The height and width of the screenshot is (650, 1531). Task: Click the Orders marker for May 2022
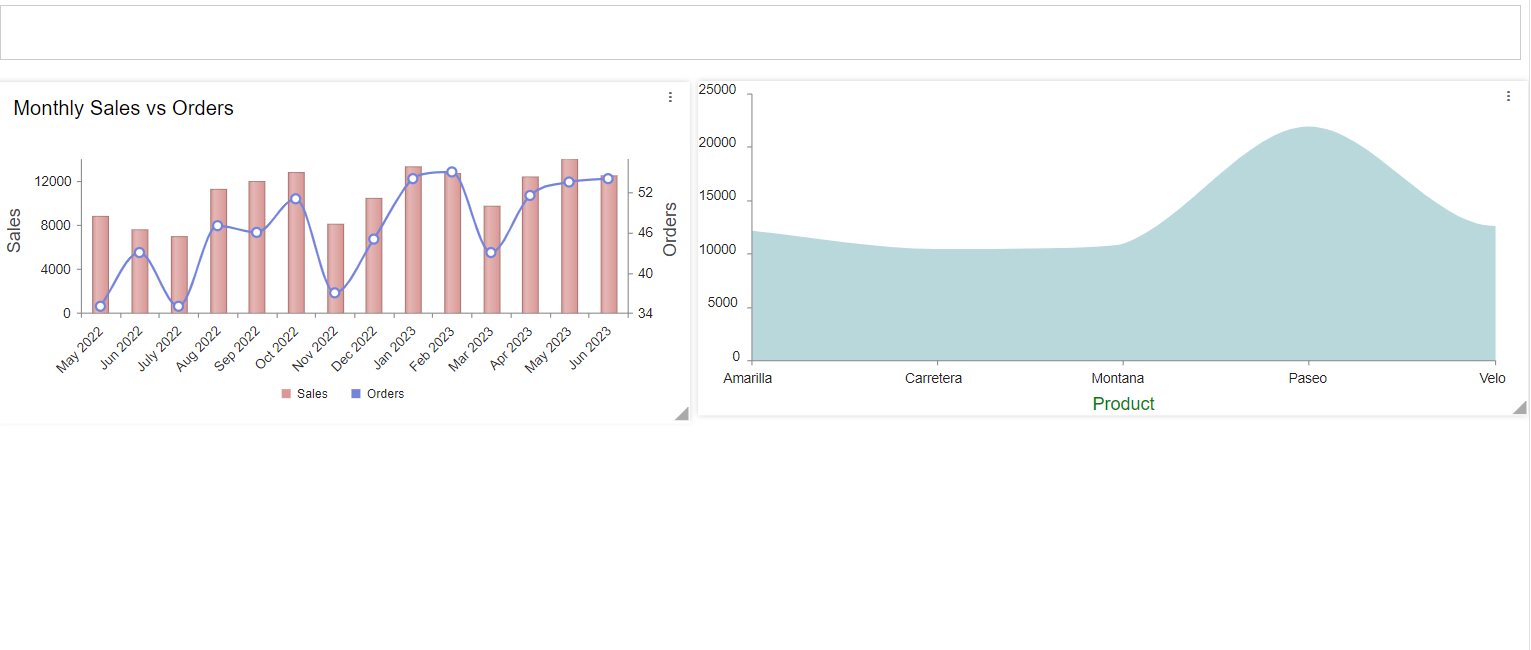point(100,306)
